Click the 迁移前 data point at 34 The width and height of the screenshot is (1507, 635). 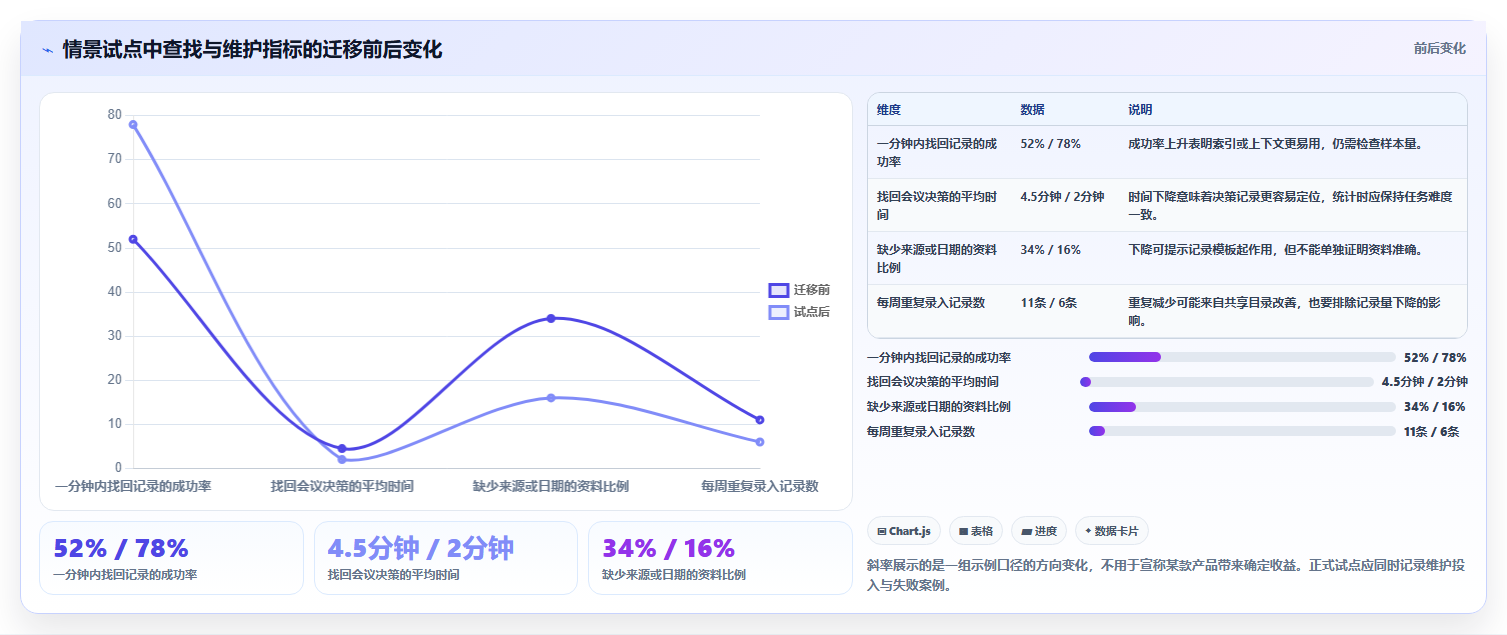551,318
